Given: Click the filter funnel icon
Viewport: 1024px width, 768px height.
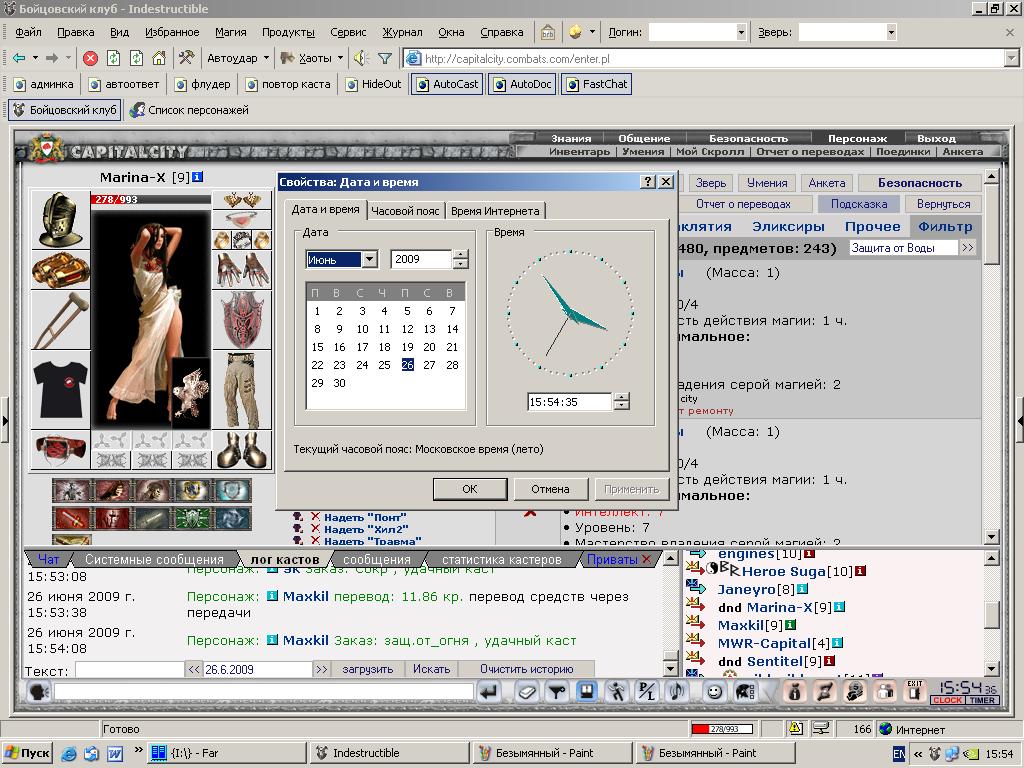Looking at the screenshot, I should click(385, 59).
